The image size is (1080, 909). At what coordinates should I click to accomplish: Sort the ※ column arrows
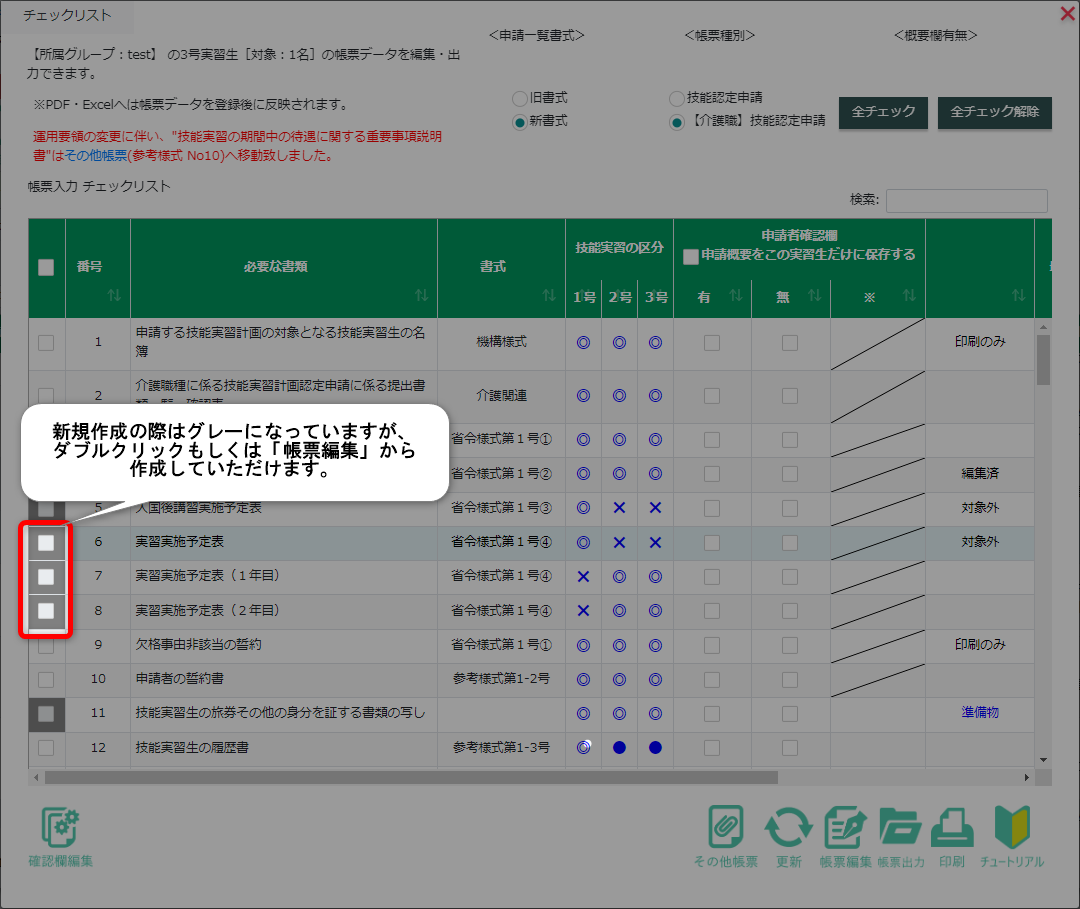click(909, 295)
